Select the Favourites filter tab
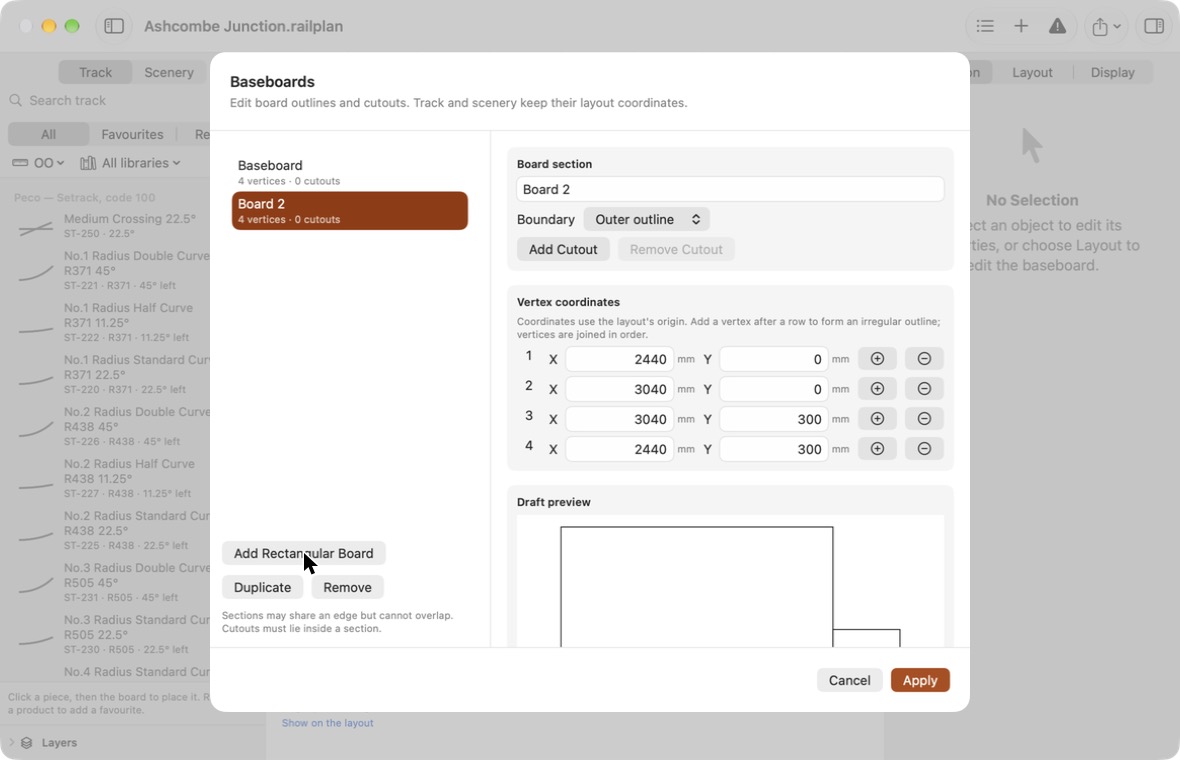Viewport: 1180px width, 760px height. (132, 135)
